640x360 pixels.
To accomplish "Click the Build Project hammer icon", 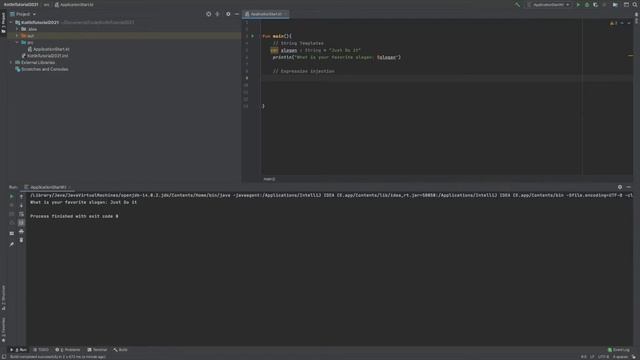I will (x=517, y=5).
